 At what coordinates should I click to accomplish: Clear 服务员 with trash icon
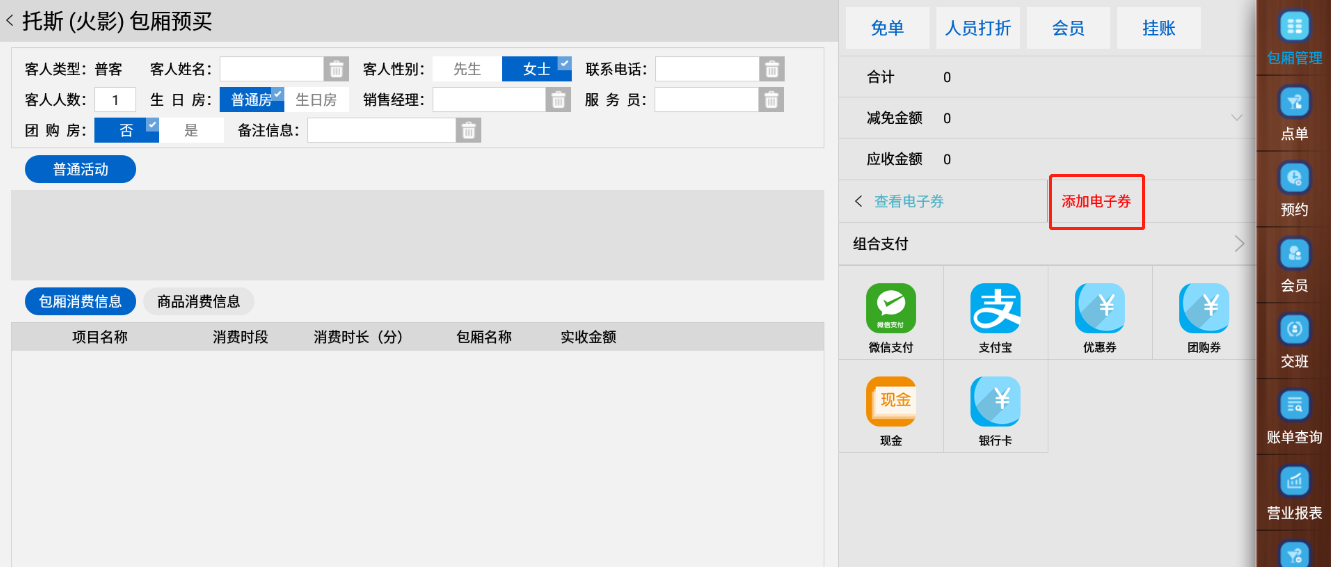[772, 100]
